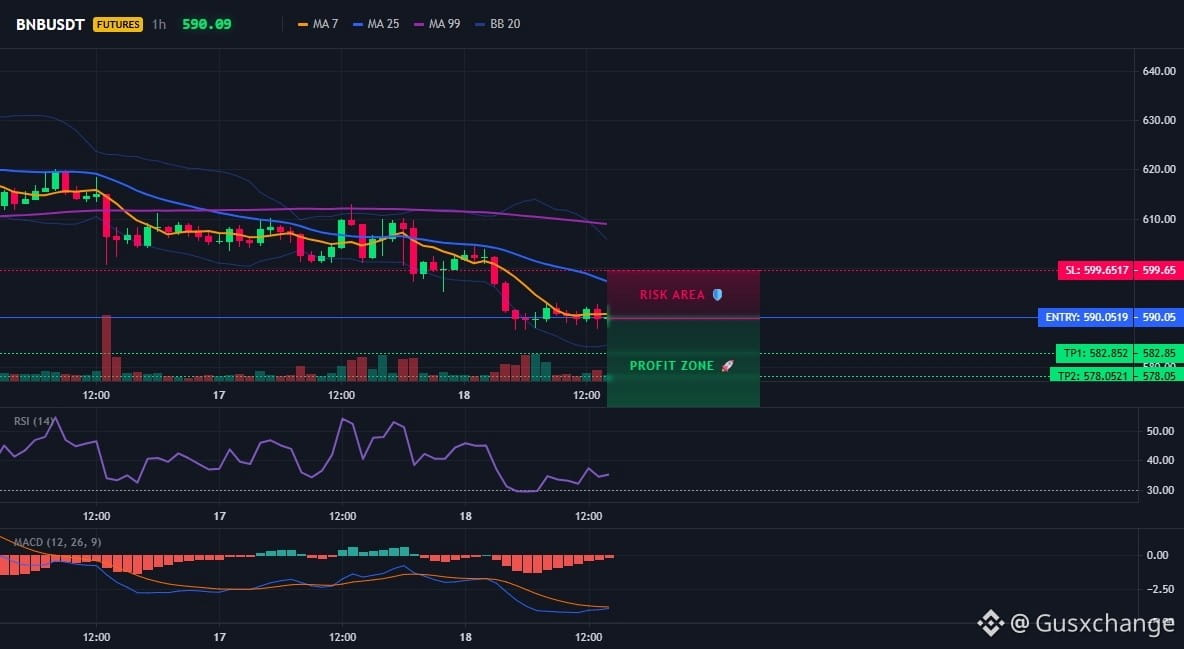Image resolution: width=1184 pixels, height=649 pixels.
Task: Toggle the MA 25 legend entry
Action: tap(376, 24)
